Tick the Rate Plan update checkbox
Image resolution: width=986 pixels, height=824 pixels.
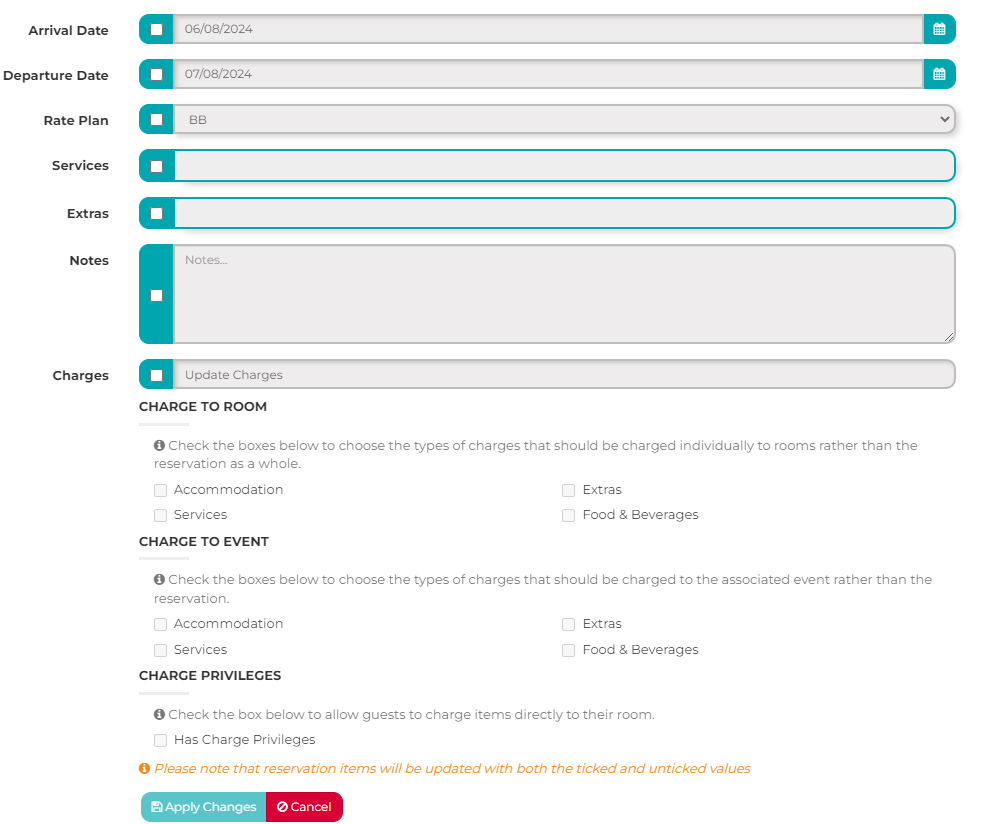157,120
